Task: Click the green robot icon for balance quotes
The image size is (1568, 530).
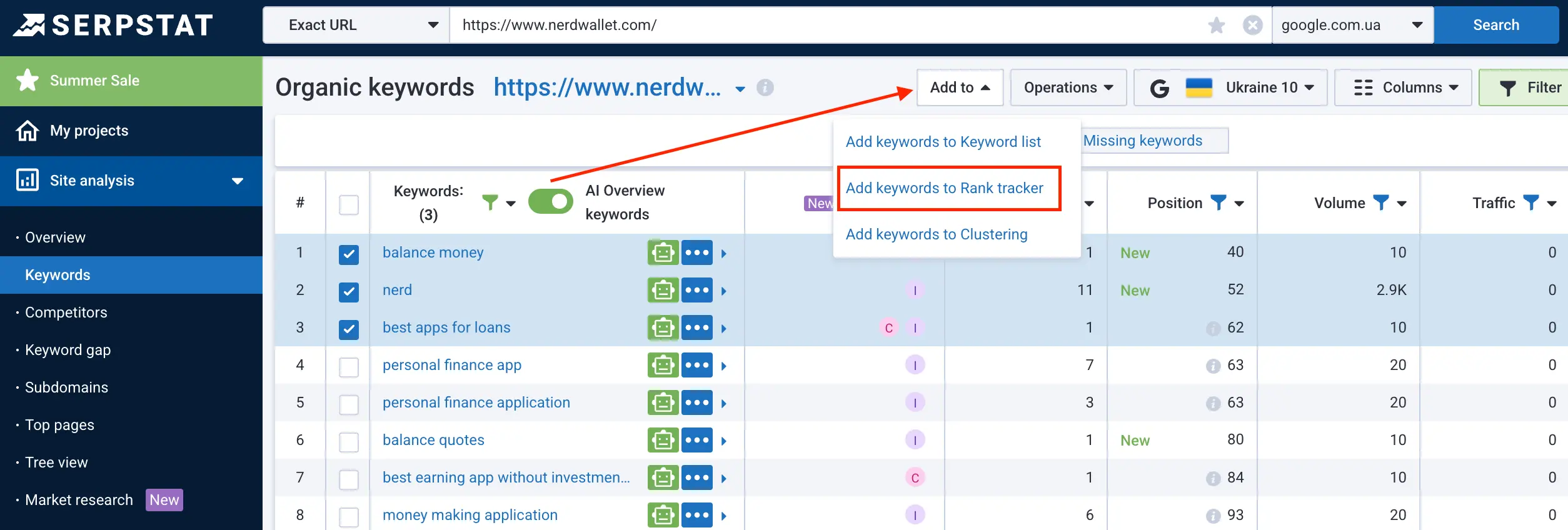Action: point(663,441)
